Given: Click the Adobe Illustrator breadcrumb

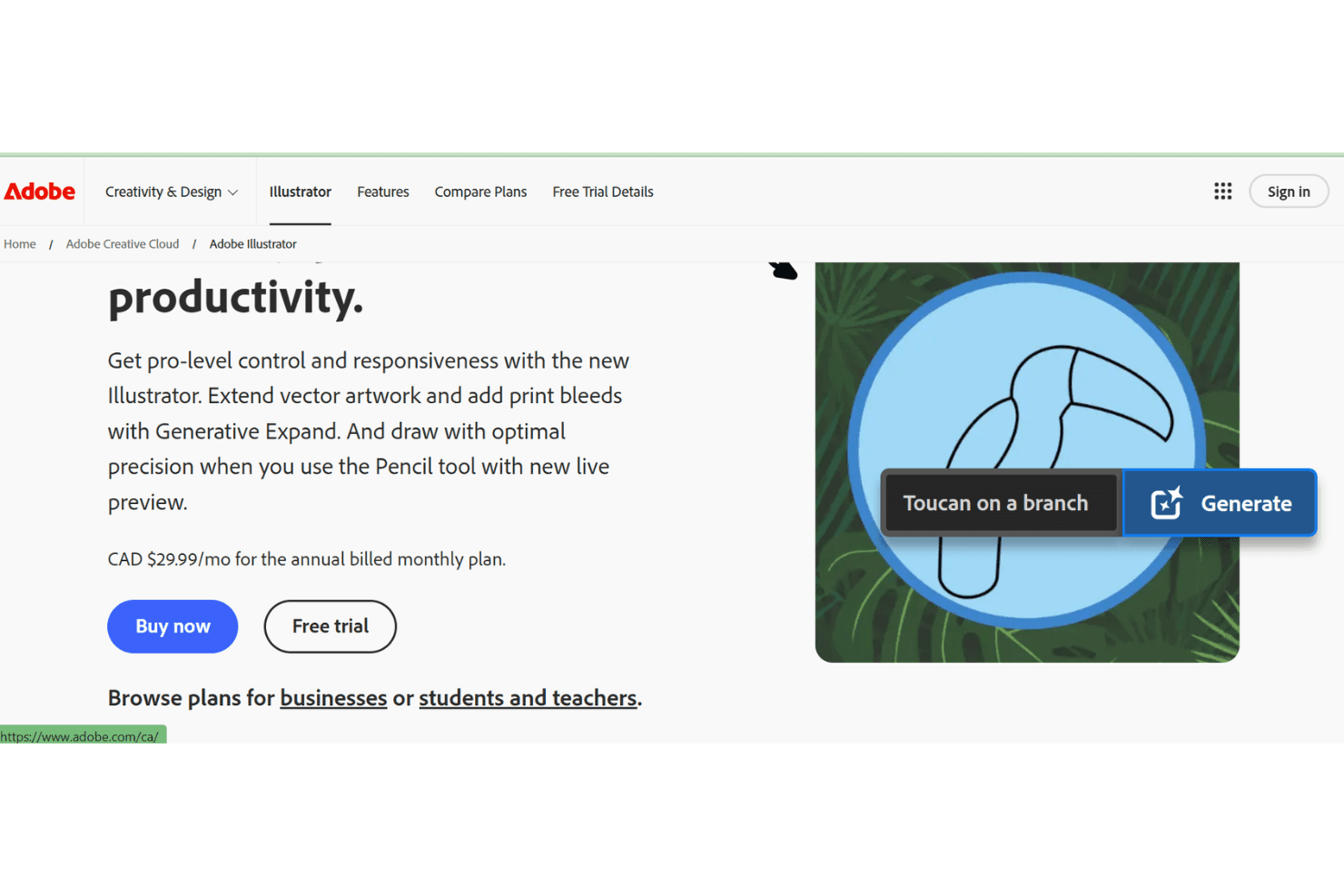Looking at the screenshot, I should click(x=253, y=244).
